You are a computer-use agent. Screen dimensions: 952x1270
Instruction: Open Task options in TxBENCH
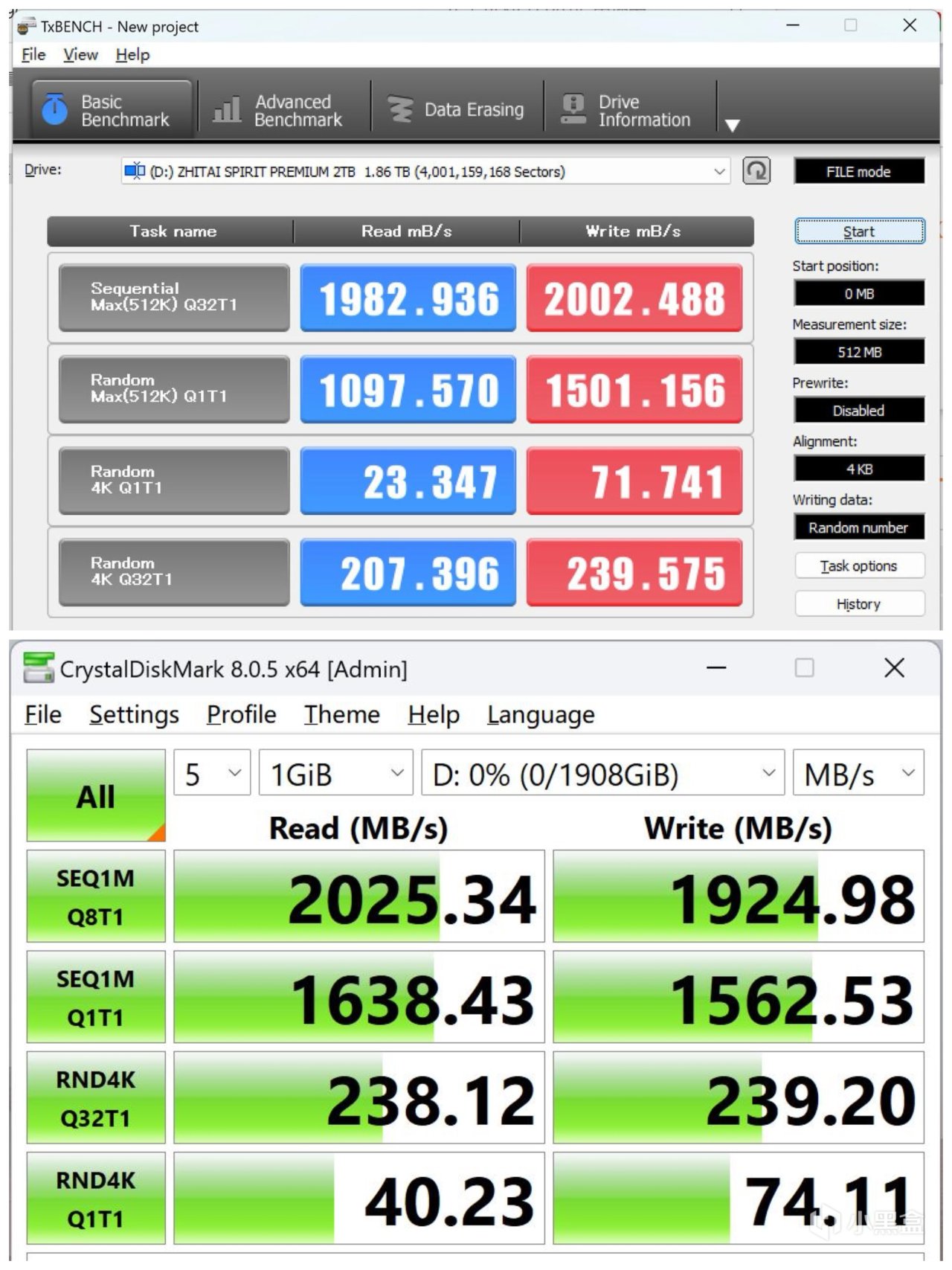coord(859,566)
